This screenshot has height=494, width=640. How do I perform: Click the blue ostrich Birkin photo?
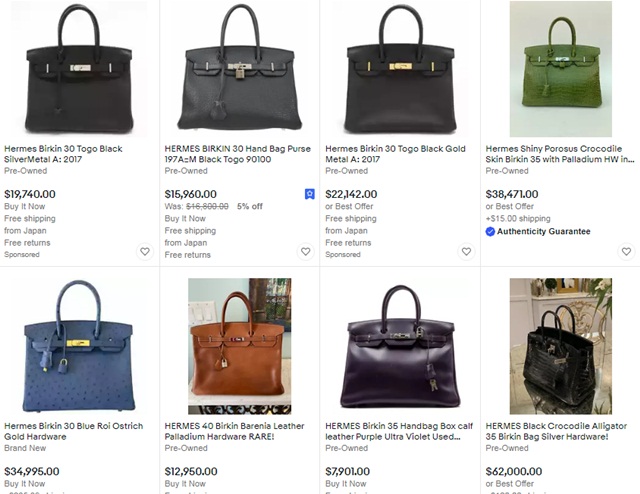(79, 346)
